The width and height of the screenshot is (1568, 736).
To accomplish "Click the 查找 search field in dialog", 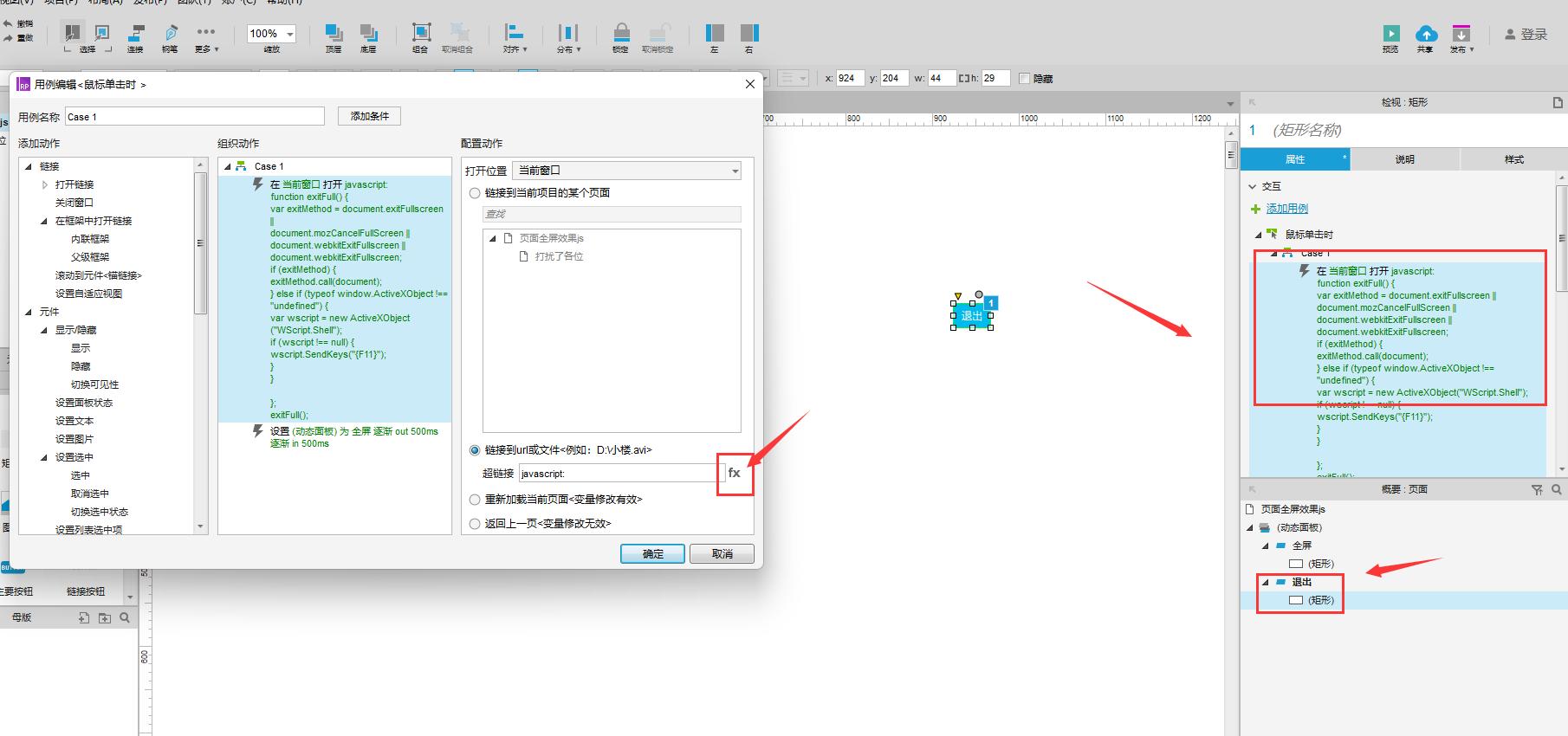I will (612, 214).
